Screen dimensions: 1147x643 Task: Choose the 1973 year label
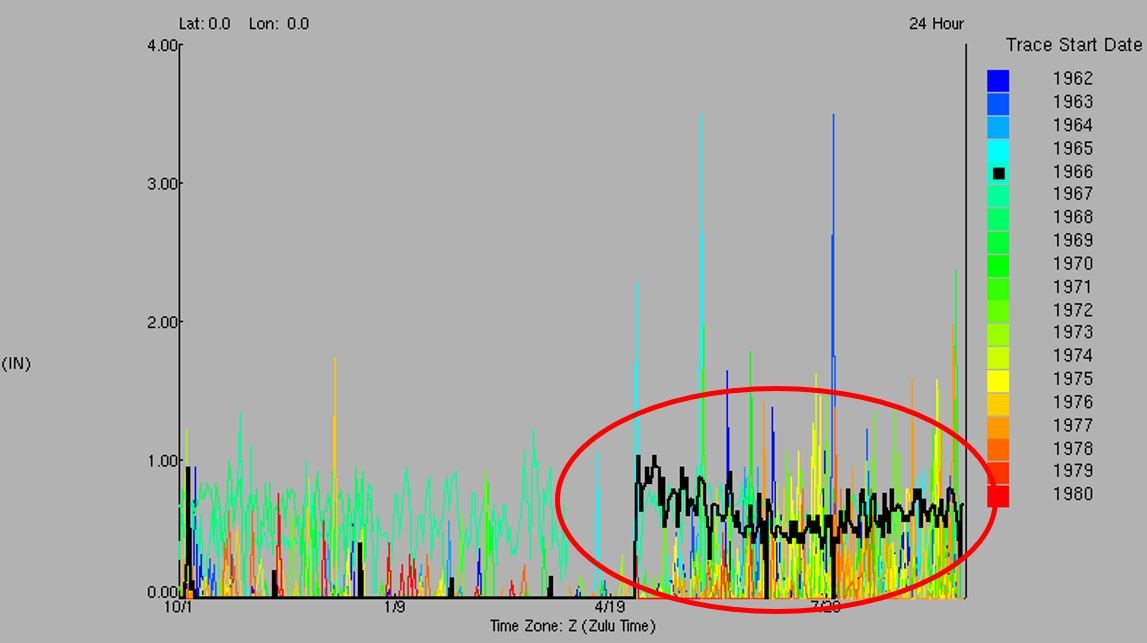click(x=1072, y=332)
